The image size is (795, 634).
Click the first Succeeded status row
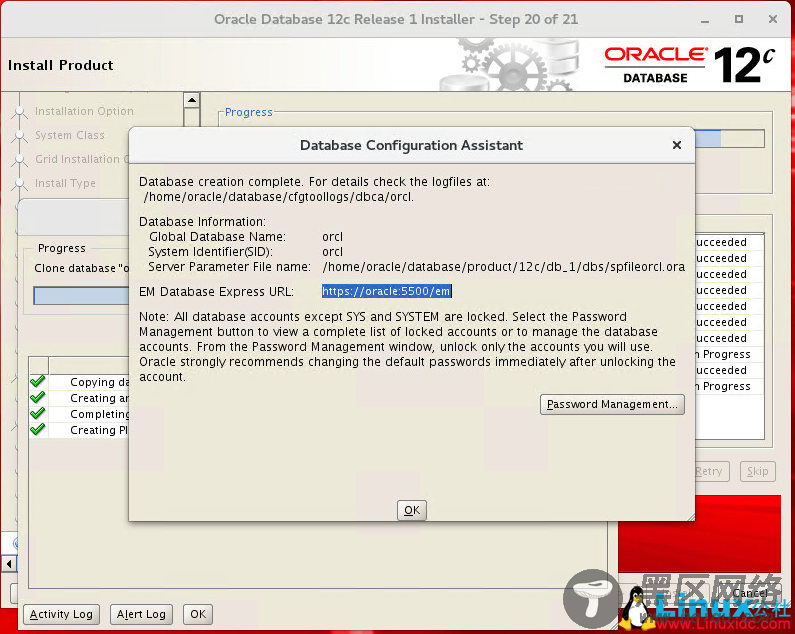pos(728,242)
